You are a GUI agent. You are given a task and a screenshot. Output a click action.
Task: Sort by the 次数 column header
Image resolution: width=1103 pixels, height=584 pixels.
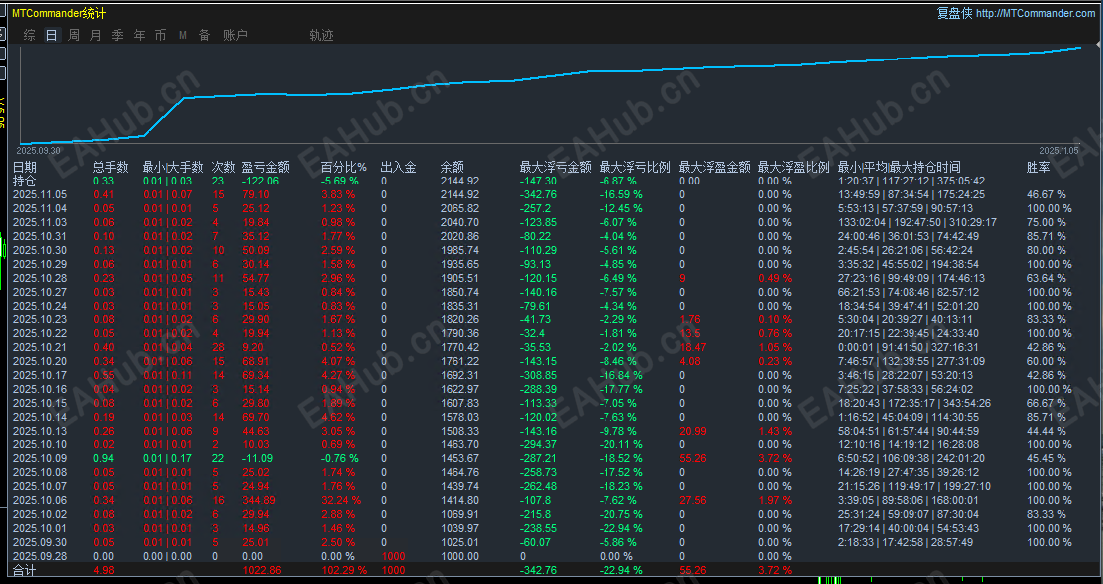(224, 167)
